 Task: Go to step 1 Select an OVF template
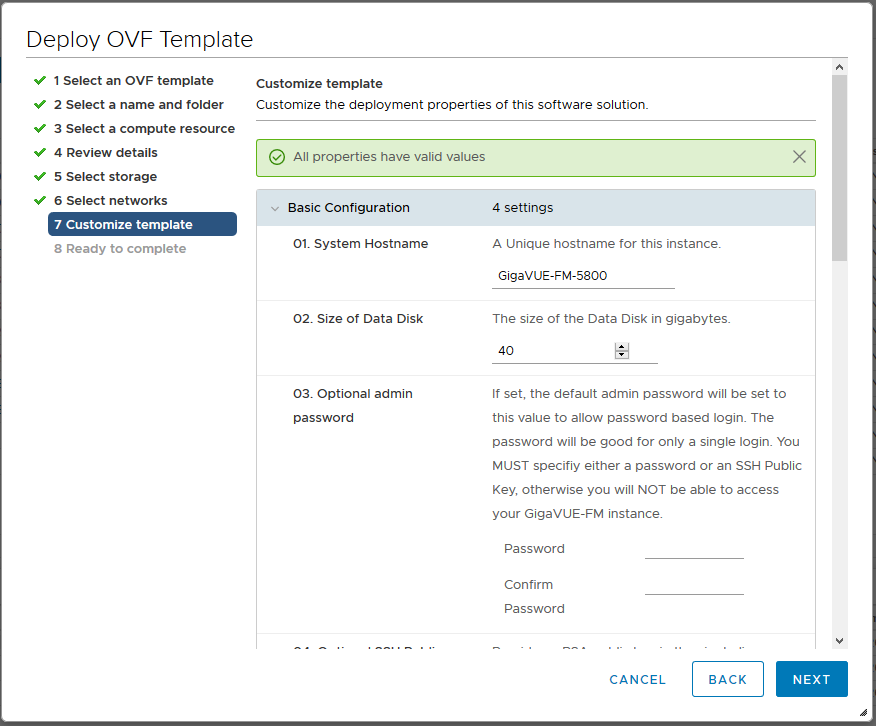(134, 81)
